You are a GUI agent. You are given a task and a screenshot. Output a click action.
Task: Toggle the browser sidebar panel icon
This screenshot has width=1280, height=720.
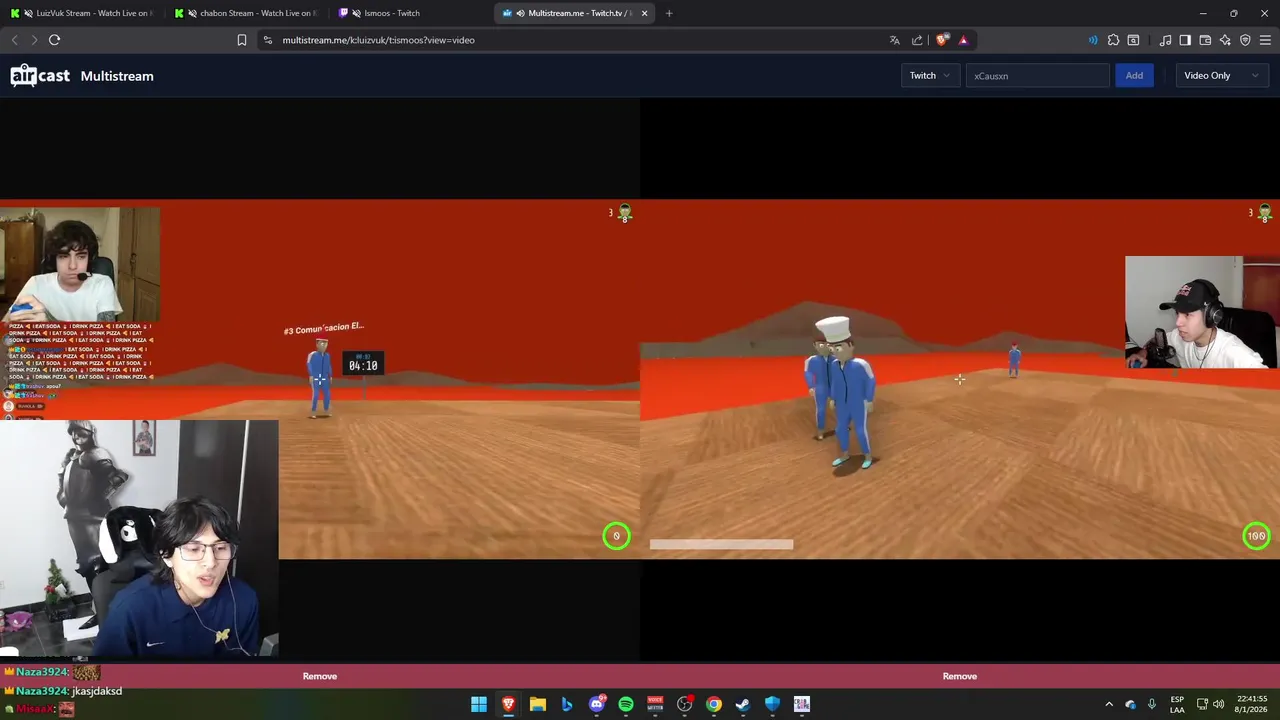[1185, 40]
